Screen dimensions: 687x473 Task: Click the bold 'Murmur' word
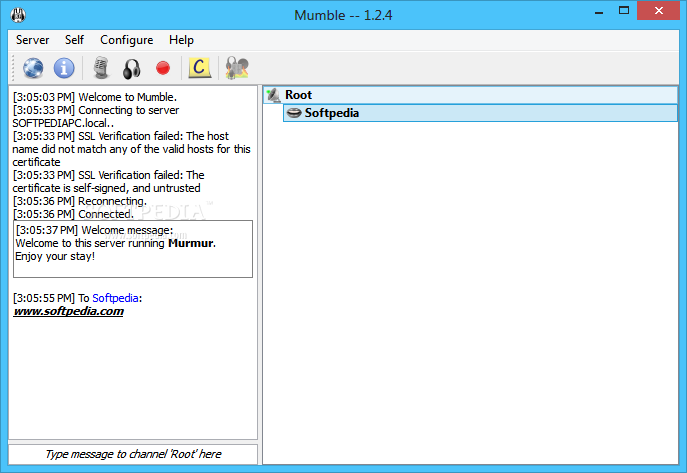coord(191,243)
